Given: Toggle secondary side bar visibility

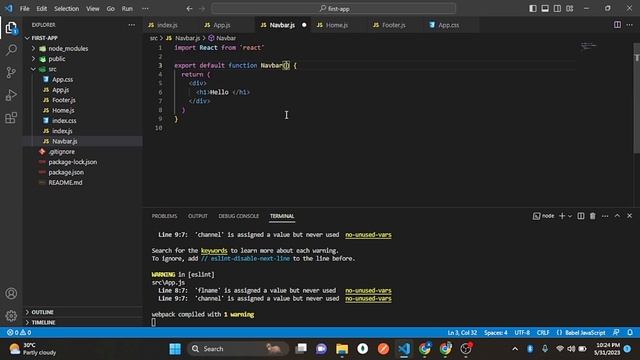Looking at the screenshot, I should [558, 9].
